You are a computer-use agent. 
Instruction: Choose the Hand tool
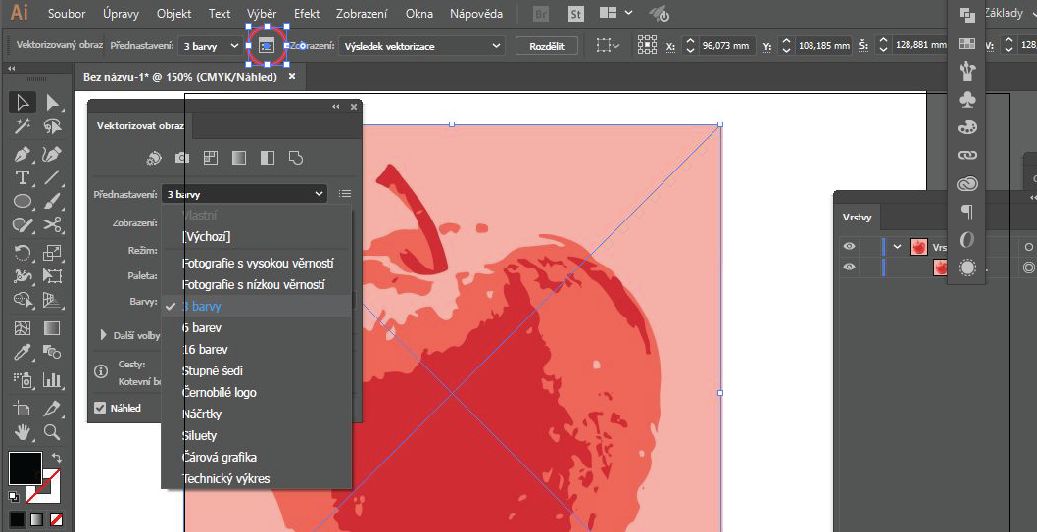22,432
